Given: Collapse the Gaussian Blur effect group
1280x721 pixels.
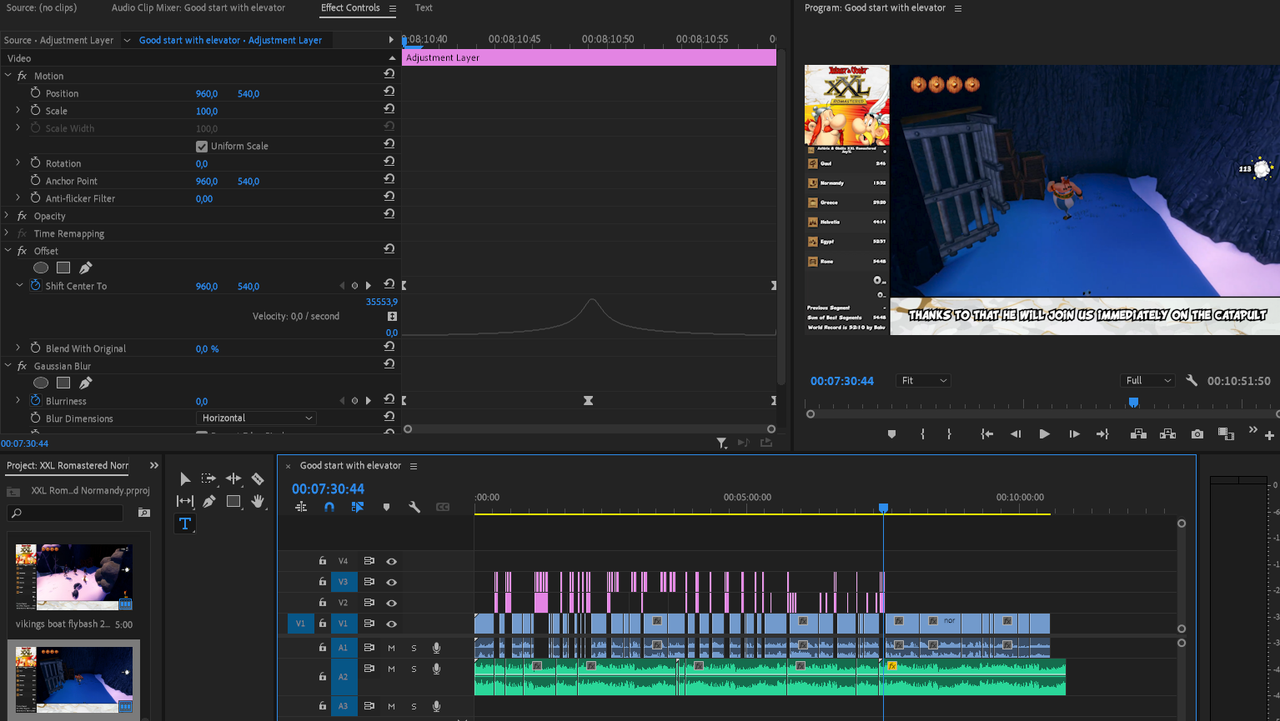Looking at the screenshot, I should [7, 366].
